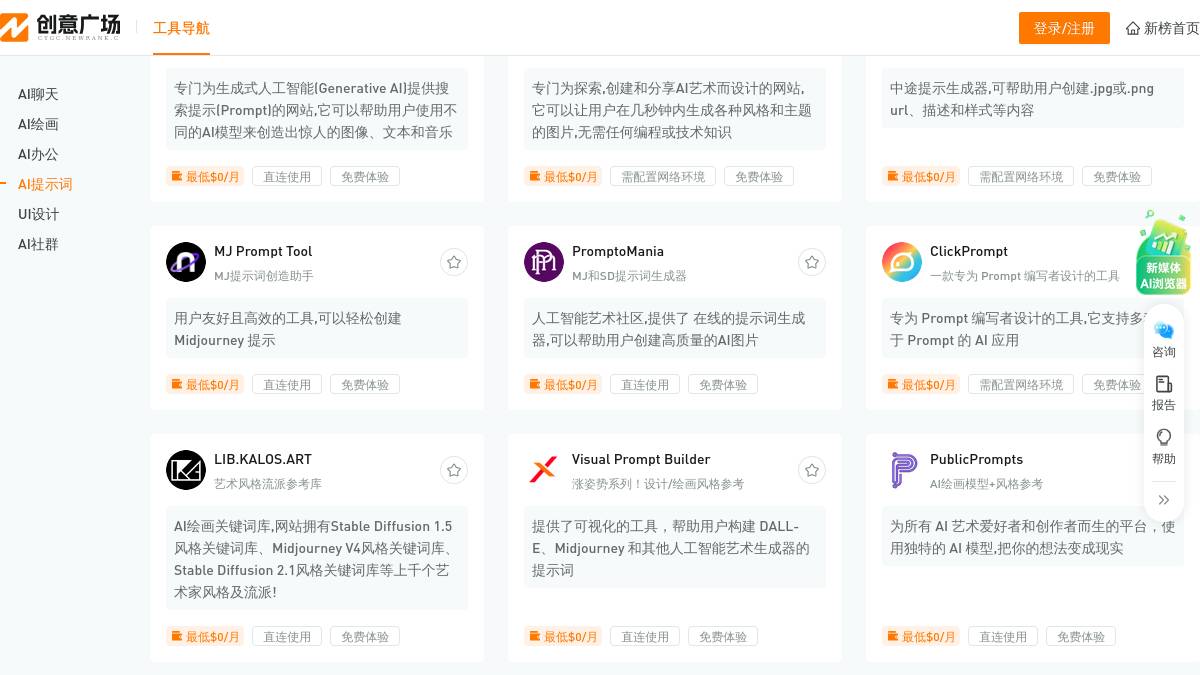Open the 新媒体AI浏览器 promo badge
The width and height of the screenshot is (1200, 675).
coord(1163,254)
